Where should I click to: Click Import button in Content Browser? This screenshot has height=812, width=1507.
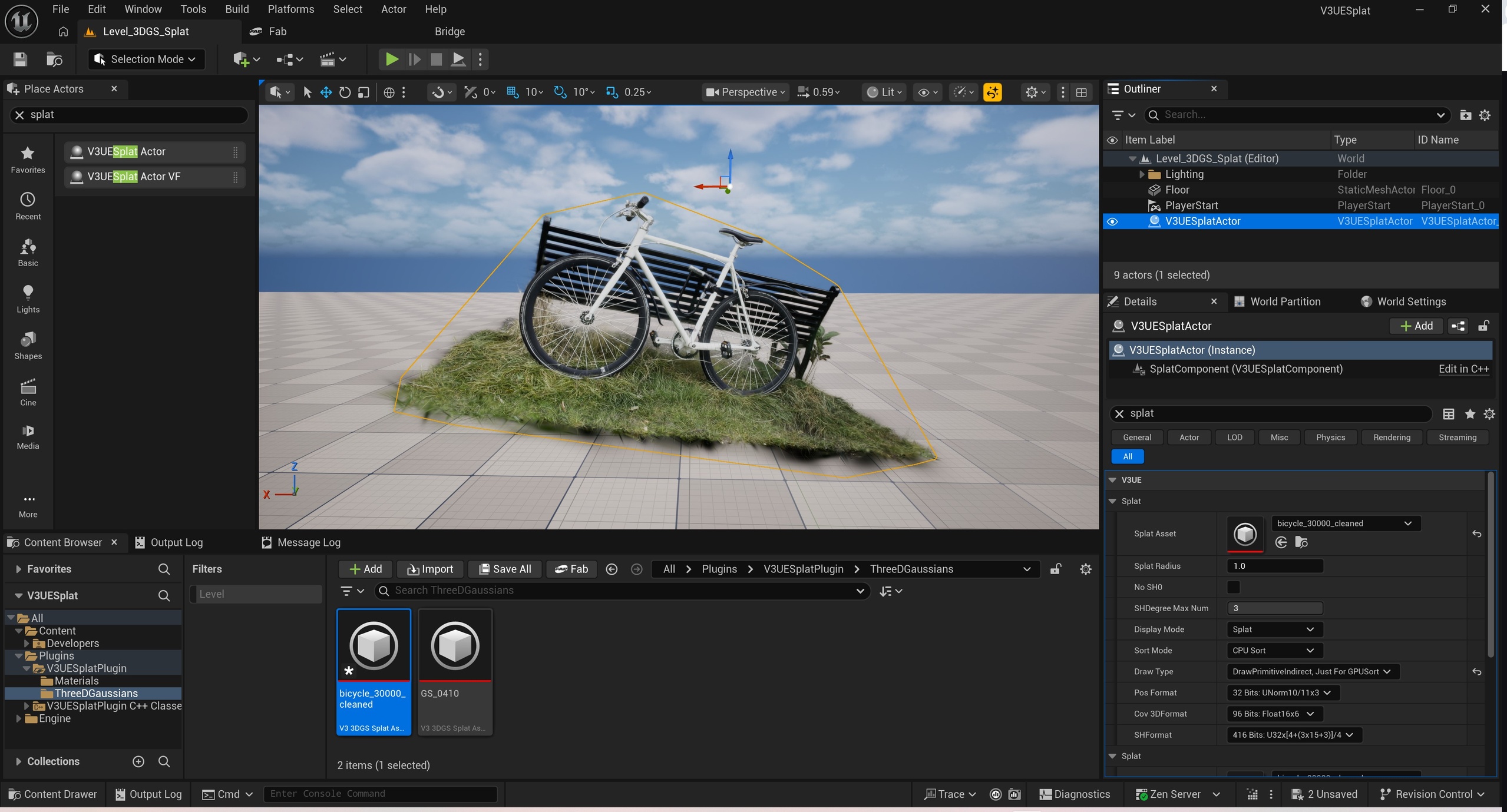pyautogui.click(x=430, y=569)
